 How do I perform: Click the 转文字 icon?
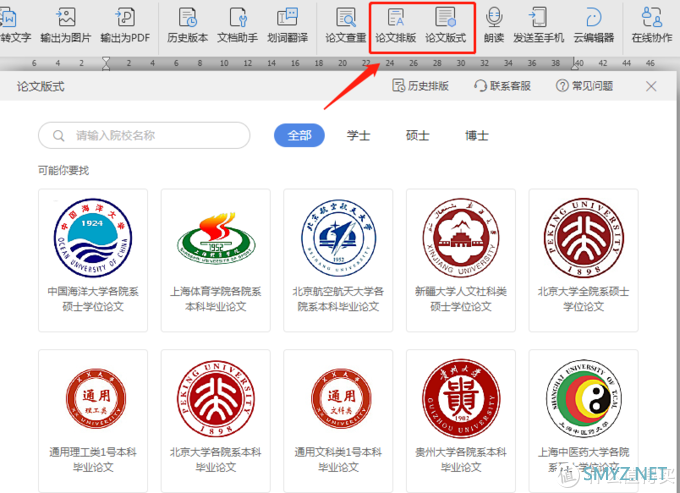click(x=9, y=17)
